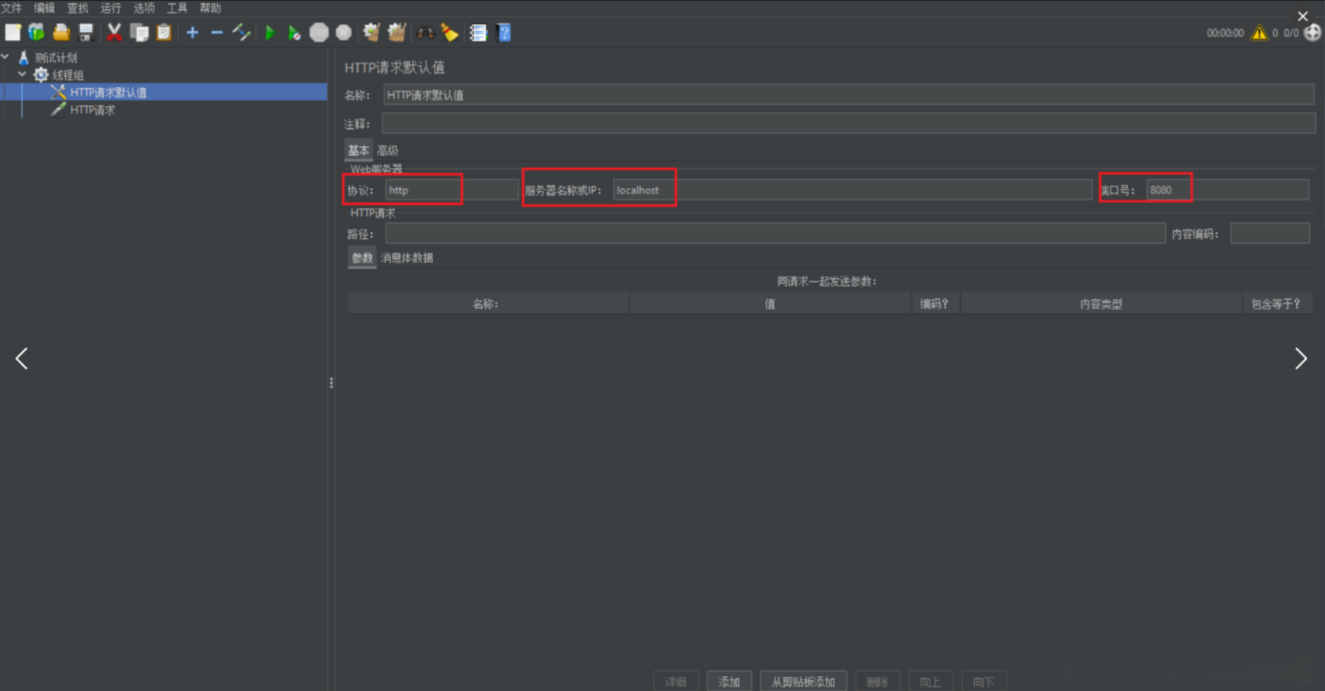The image size is (1325, 691).
Task: Click the Shutdown test icon
Action: (x=344, y=32)
